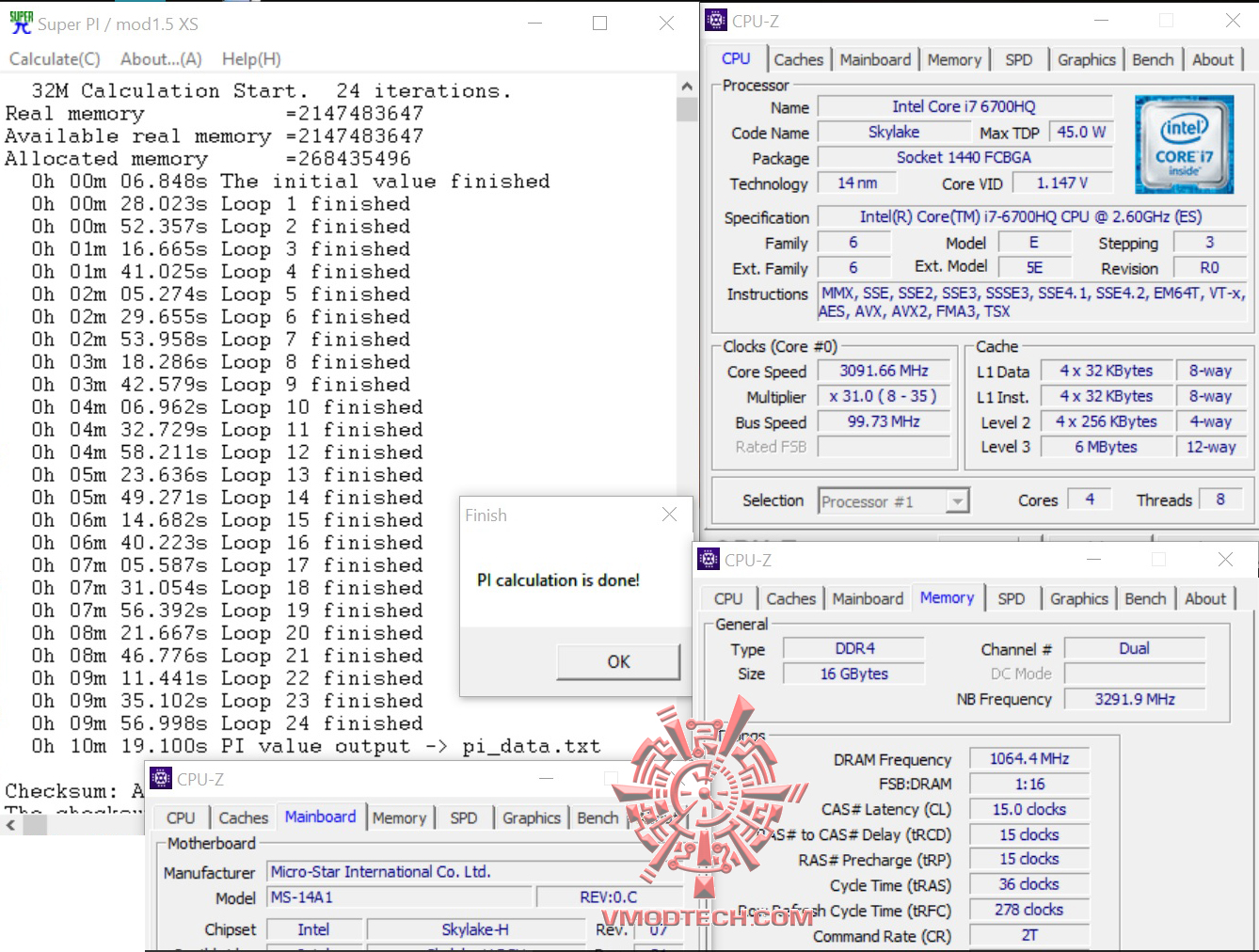Click the Manufacturer field Micro-Star International Co. Ltd.
Screen dimensions: 1259x952
pos(475,872)
